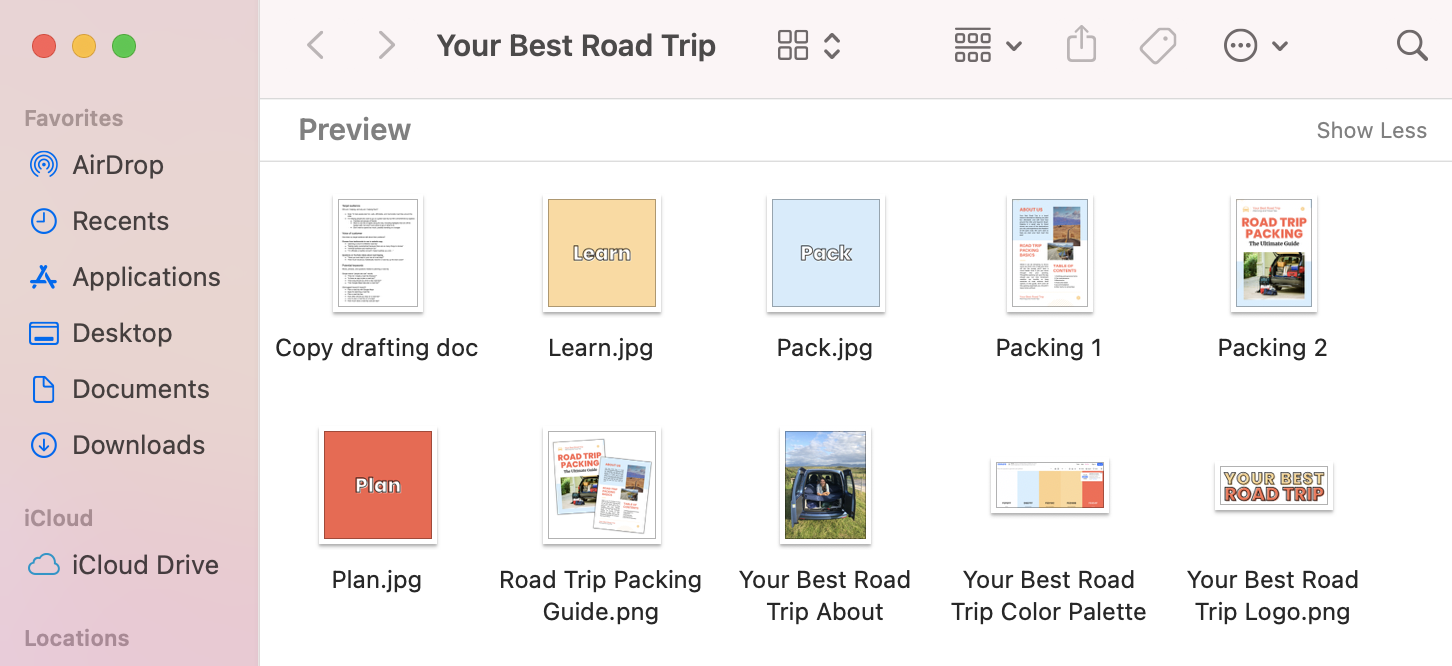Open Applications in the sidebar

click(x=146, y=277)
